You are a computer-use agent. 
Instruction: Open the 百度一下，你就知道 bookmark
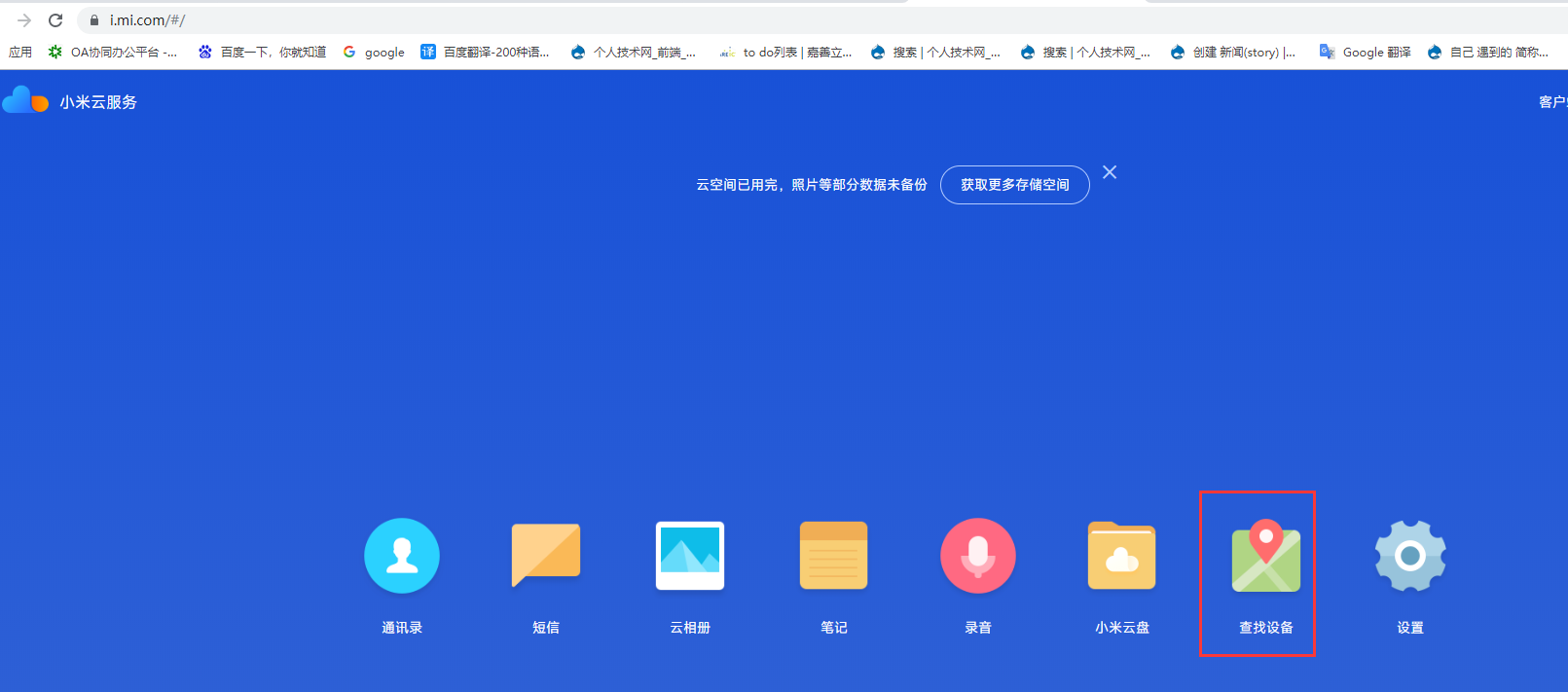pos(262,52)
